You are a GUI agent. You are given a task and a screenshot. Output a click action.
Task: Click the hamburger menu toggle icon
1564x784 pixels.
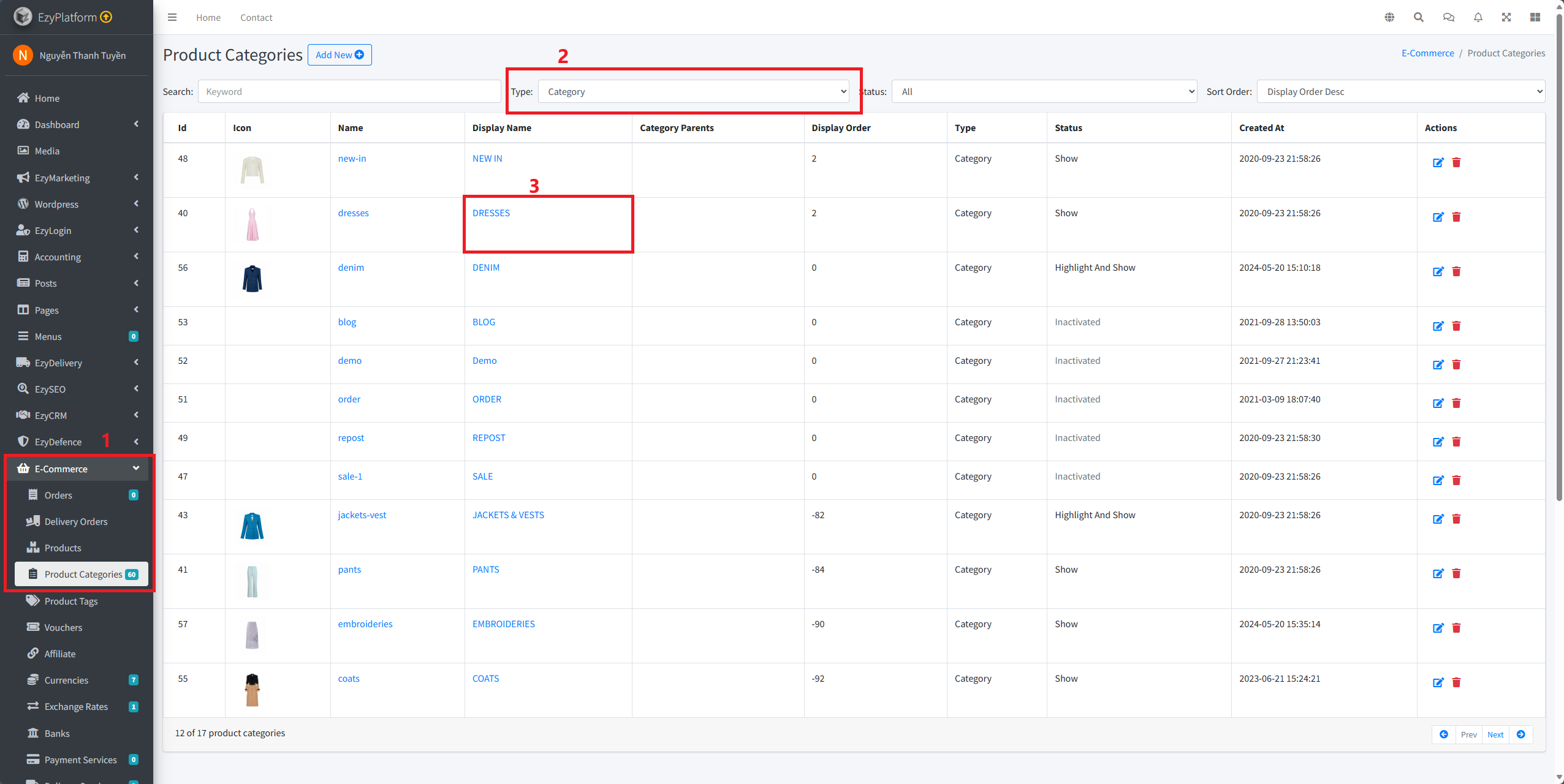coord(172,17)
